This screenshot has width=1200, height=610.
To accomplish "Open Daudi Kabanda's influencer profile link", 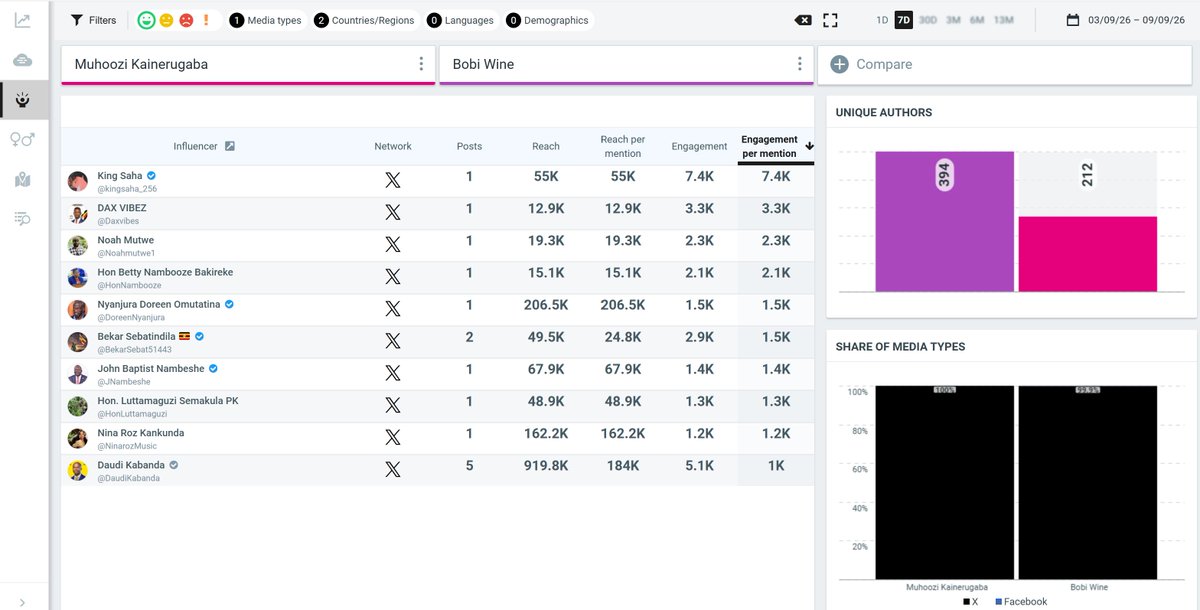I will click(131, 465).
